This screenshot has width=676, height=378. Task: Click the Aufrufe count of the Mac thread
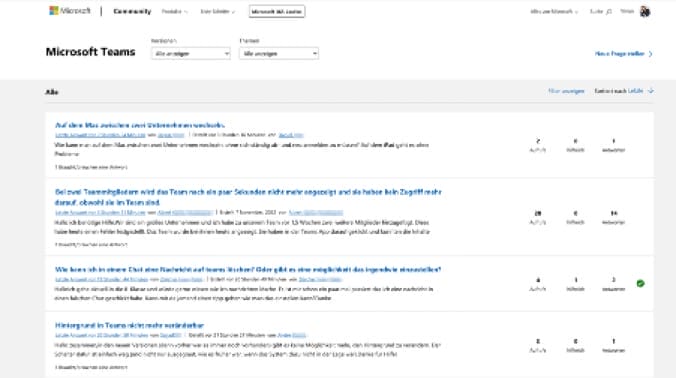point(538,141)
